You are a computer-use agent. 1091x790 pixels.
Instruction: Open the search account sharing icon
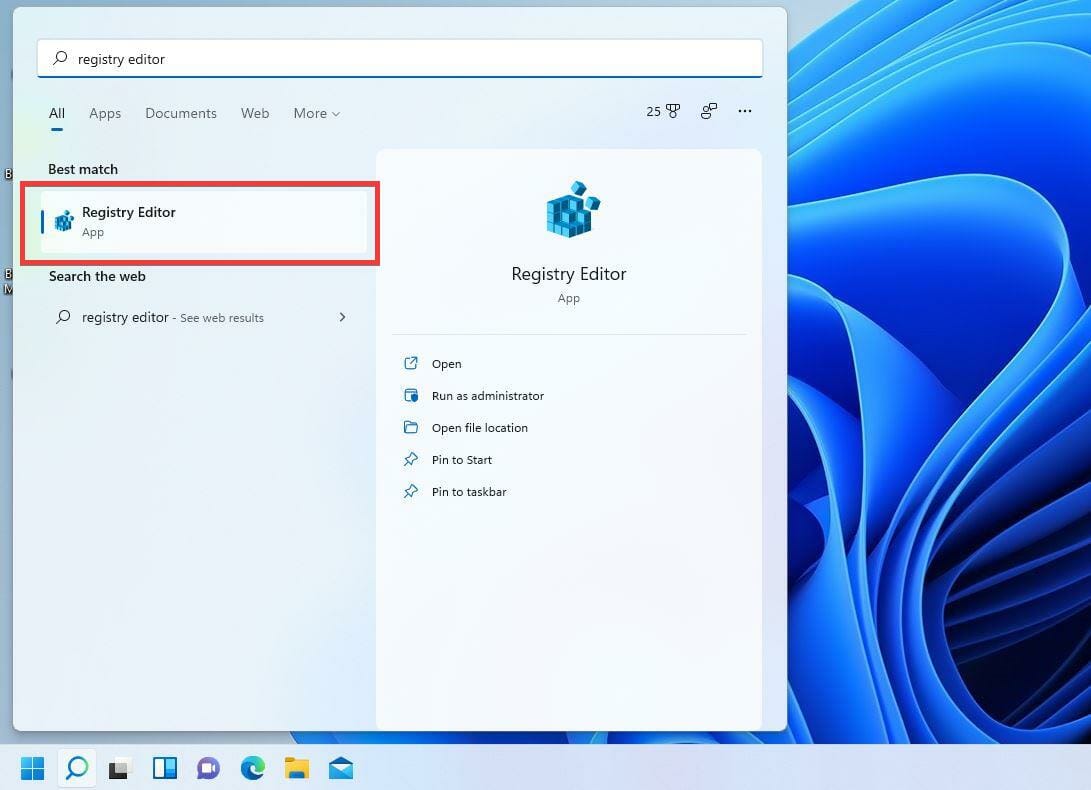click(708, 111)
